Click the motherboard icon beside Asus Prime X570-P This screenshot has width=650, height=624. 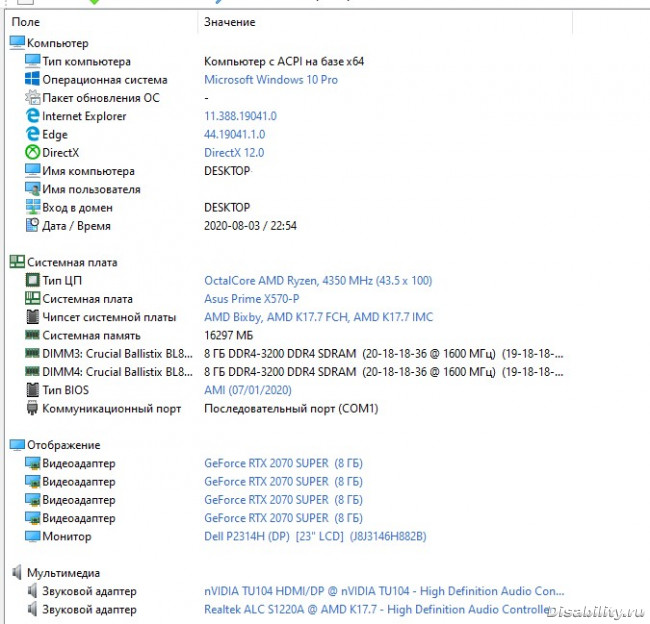tap(32, 298)
